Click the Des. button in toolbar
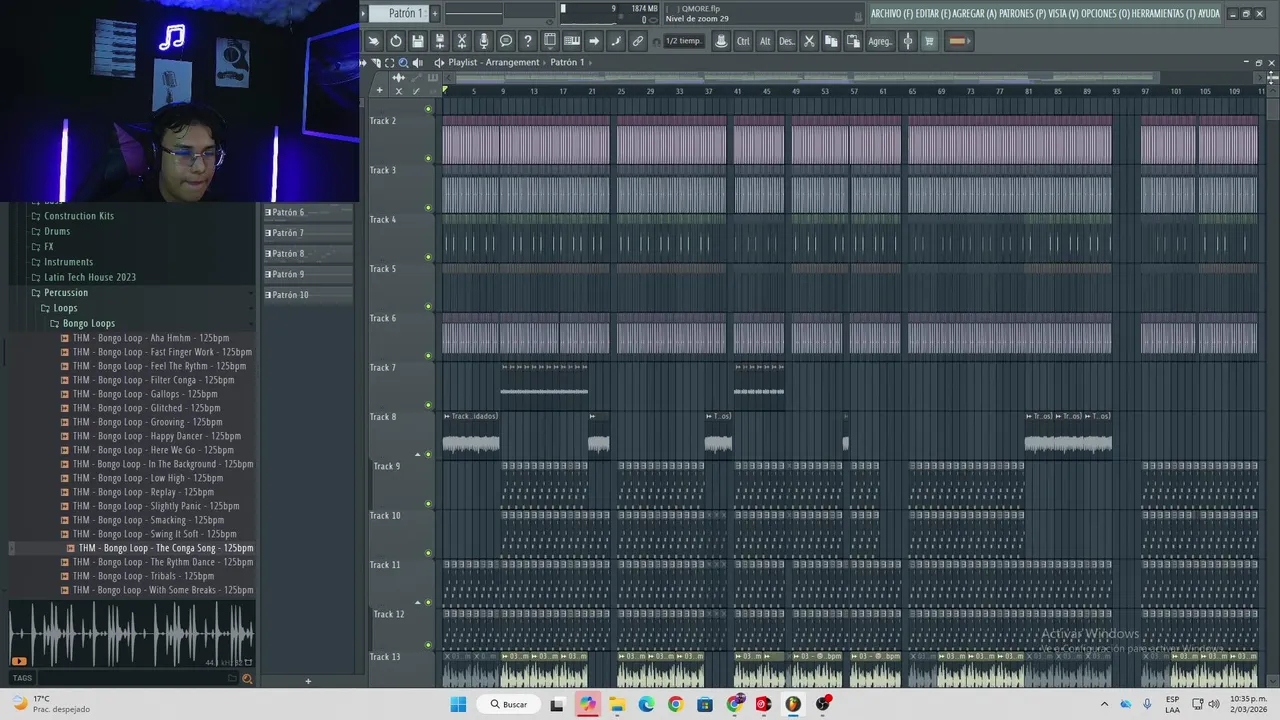Viewport: 1280px width, 720px height. [x=787, y=41]
